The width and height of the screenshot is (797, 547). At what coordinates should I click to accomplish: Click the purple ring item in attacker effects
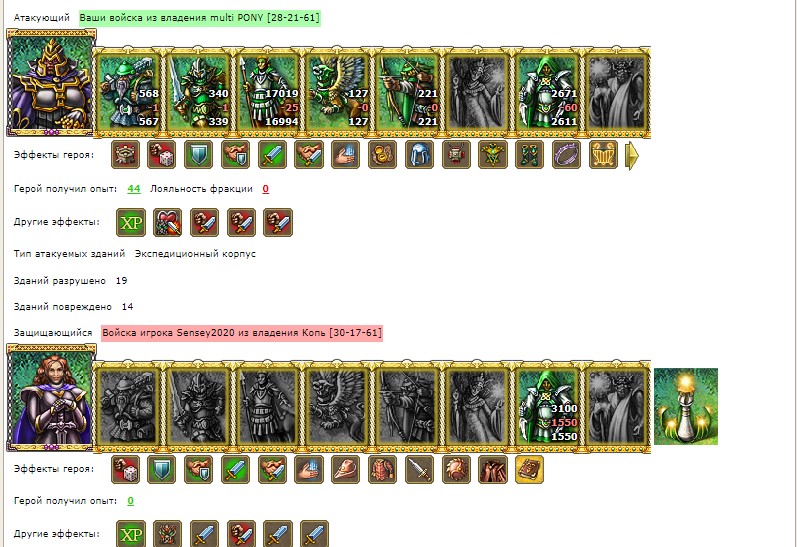(x=566, y=155)
